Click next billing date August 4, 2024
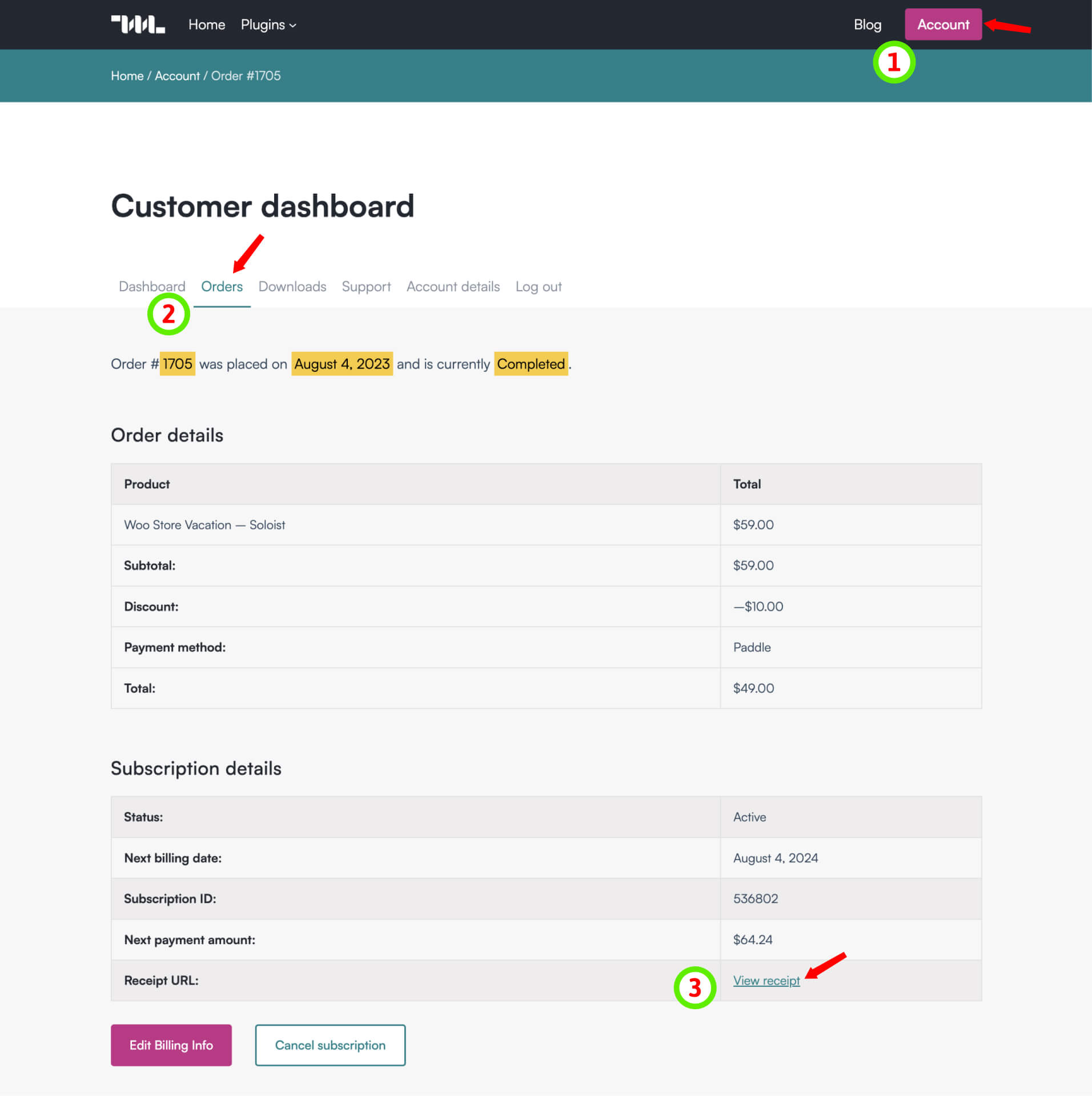1092x1096 pixels. [x=776, y=858]
